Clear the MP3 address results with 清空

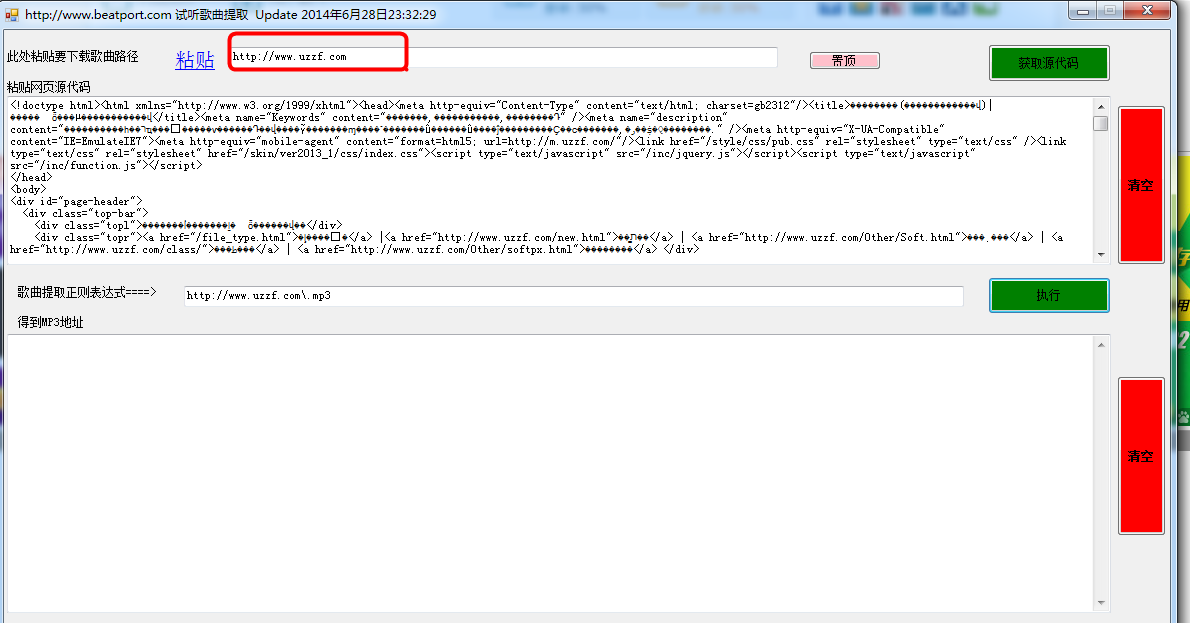tap(1141, 456)
